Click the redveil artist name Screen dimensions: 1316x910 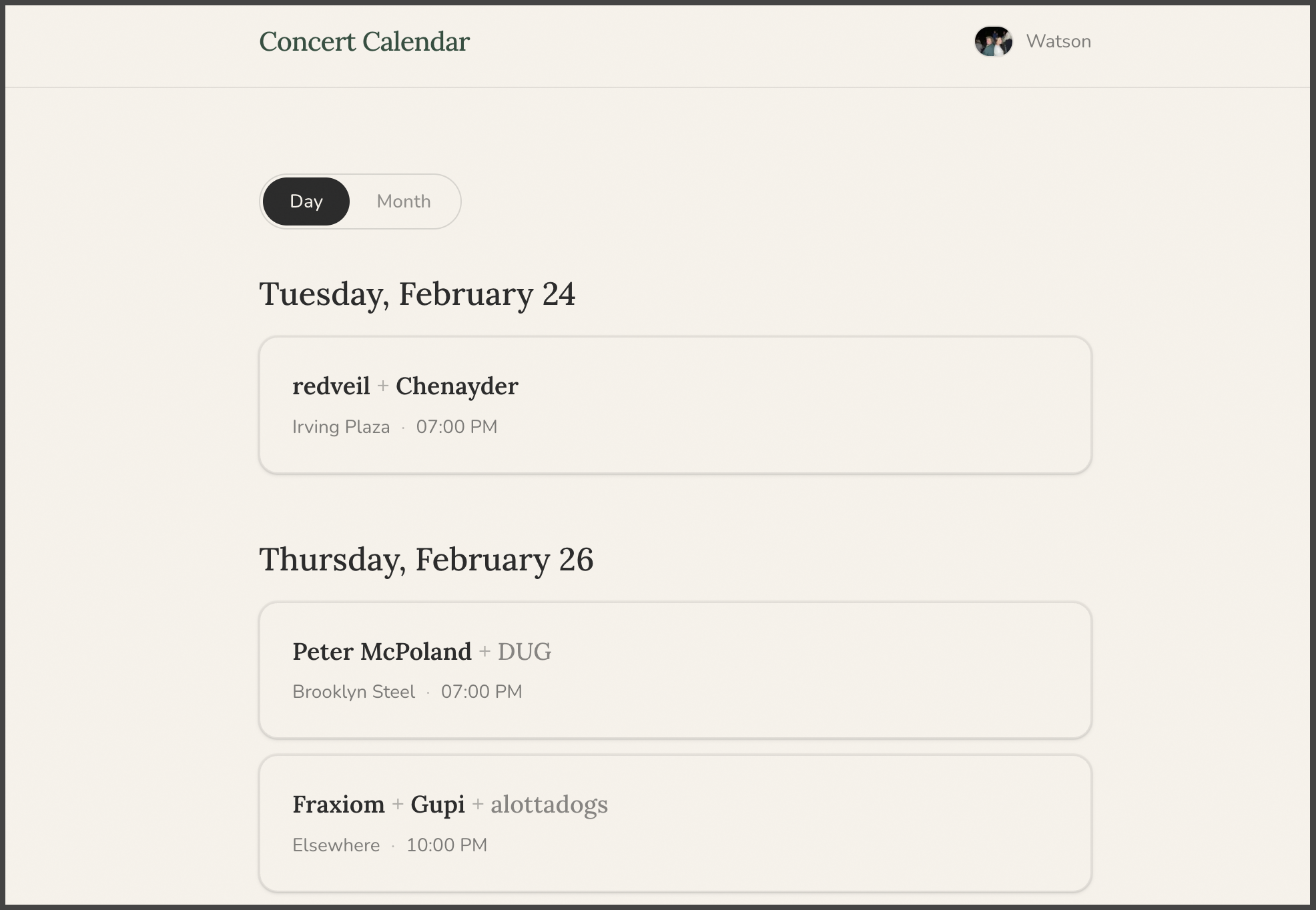330,386
